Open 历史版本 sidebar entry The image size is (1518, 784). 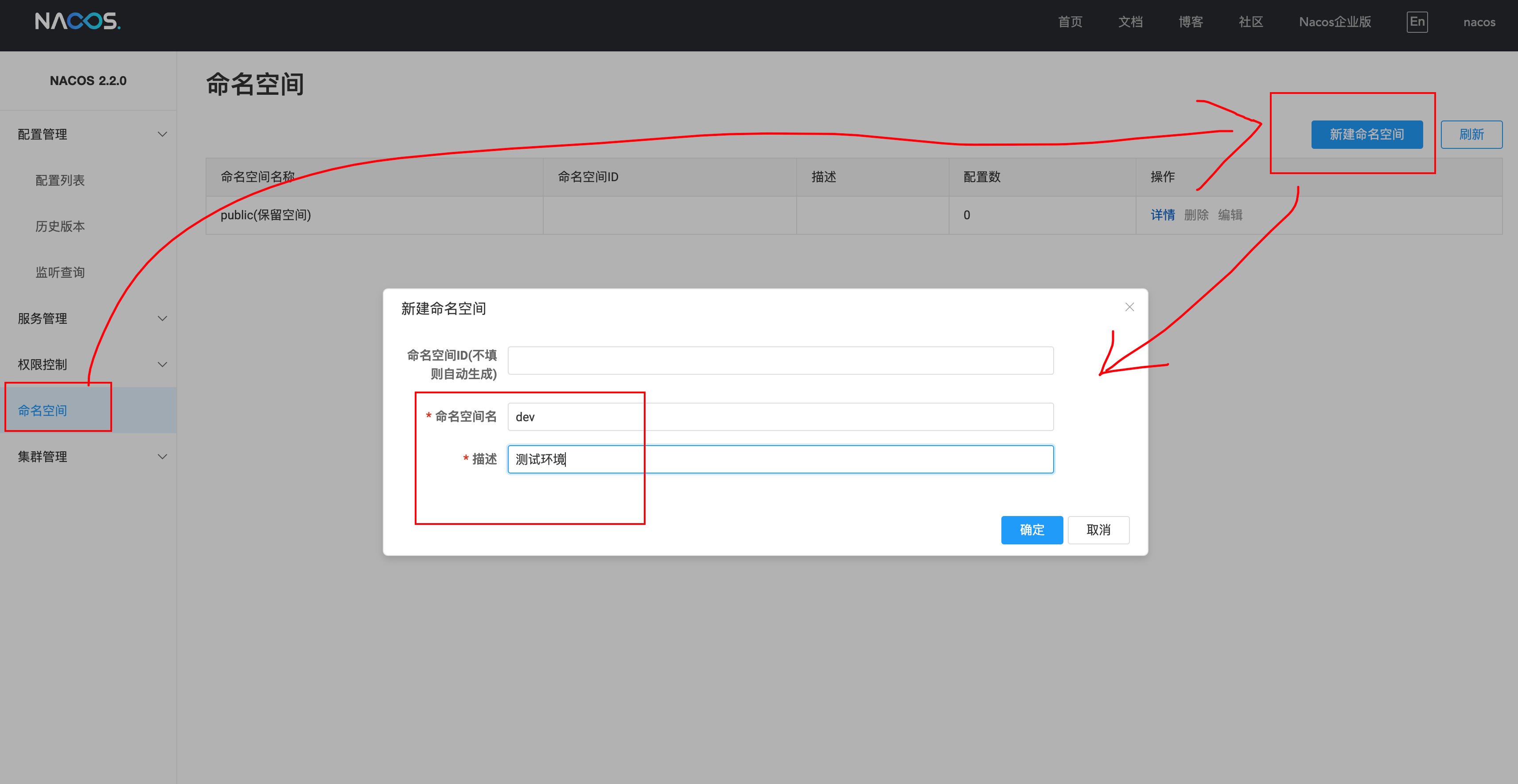60,226
